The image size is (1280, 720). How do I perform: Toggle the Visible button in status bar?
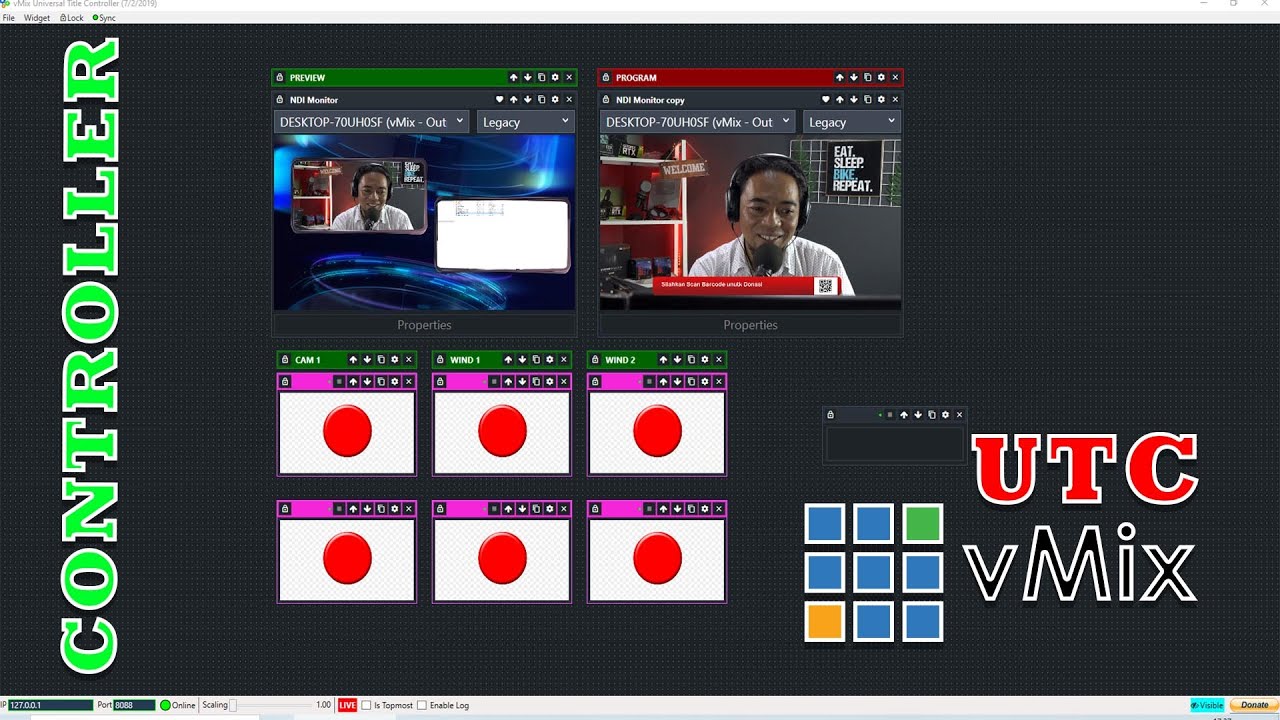pyautogui.click(x=1207, y=705)
